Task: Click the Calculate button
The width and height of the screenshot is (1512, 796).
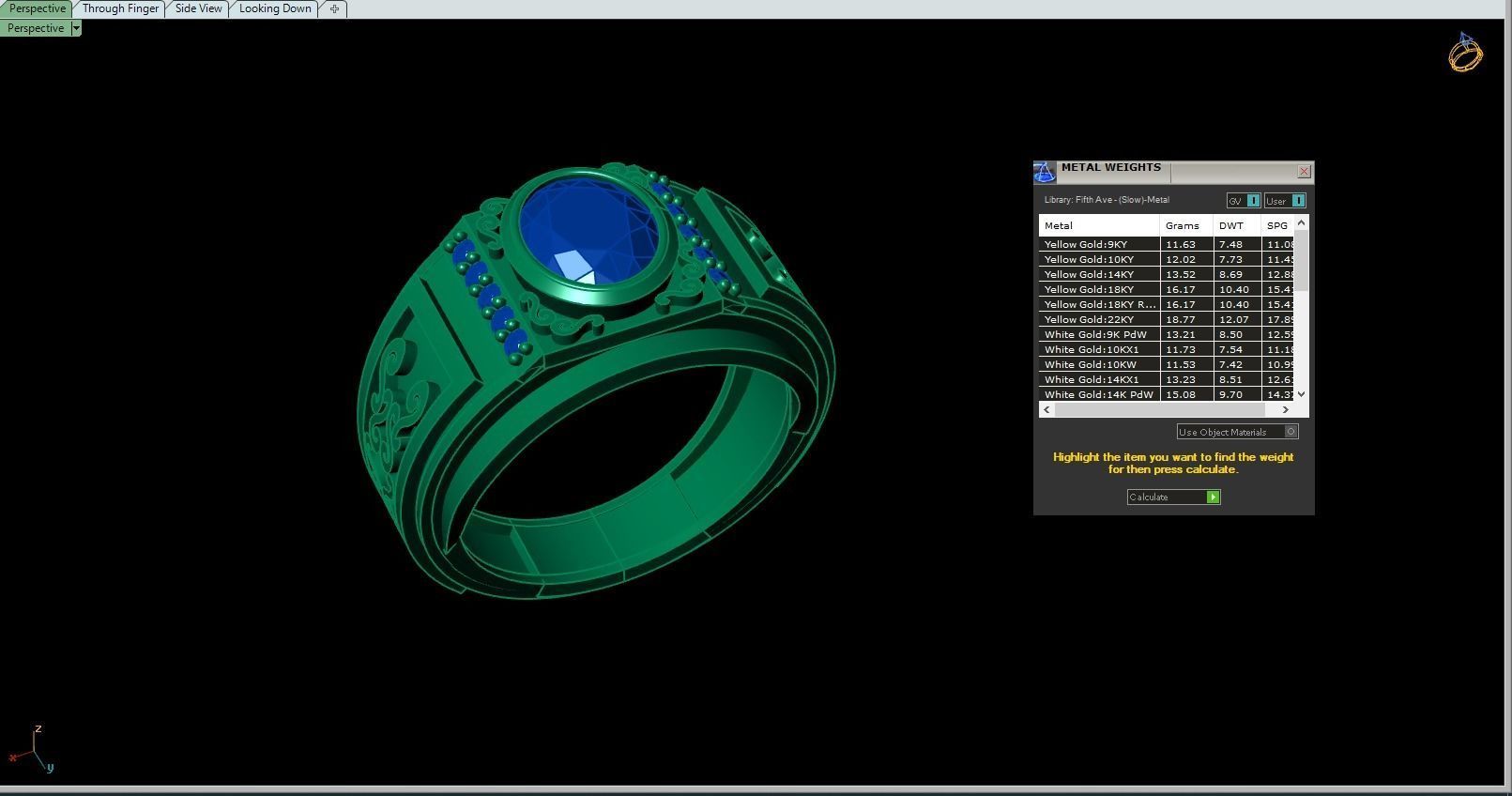Action: (x=1173, y=497)
